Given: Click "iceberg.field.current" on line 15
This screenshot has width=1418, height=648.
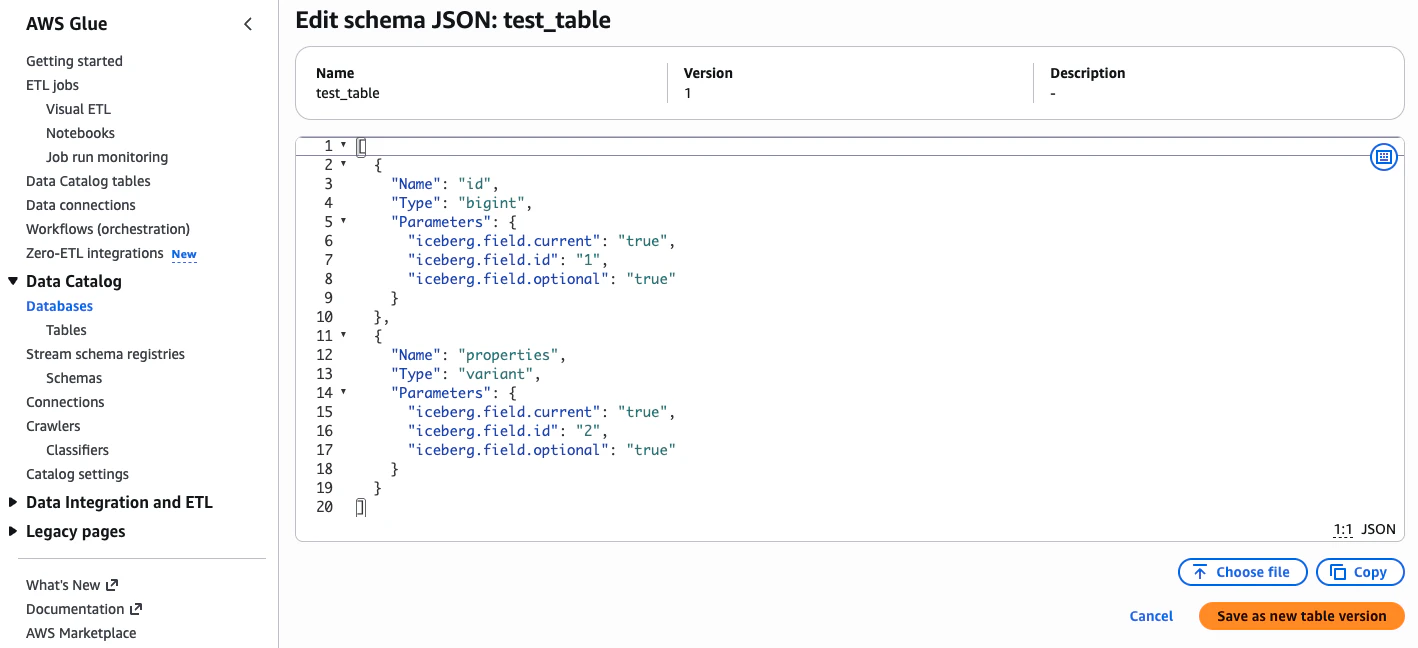Looking at the screenshot, I should pyautogui.click(x=504, y=411).
